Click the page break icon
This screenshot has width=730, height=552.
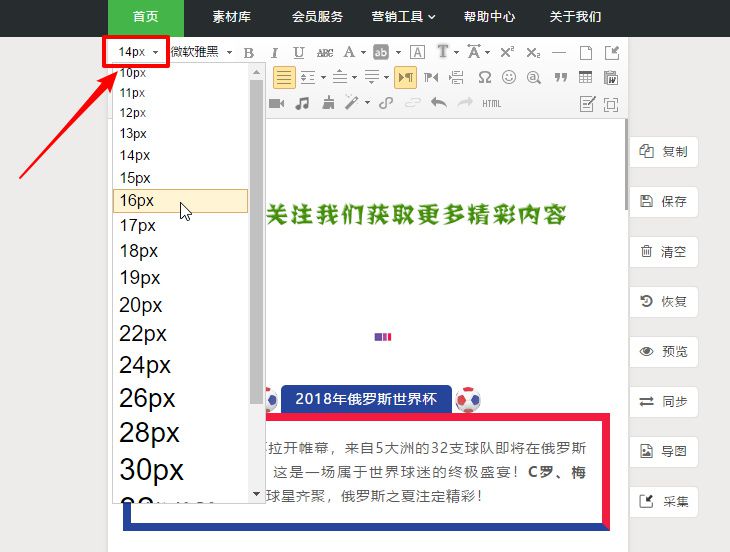(456, 77)
